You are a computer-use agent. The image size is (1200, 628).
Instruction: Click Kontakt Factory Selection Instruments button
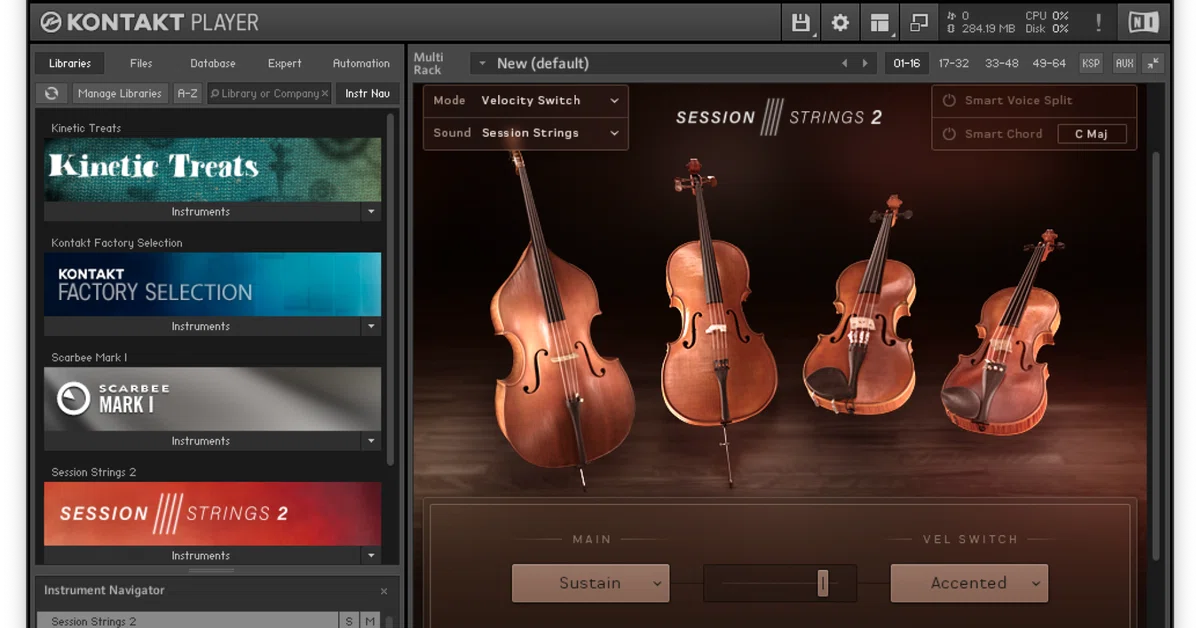[x=201, y=326]
